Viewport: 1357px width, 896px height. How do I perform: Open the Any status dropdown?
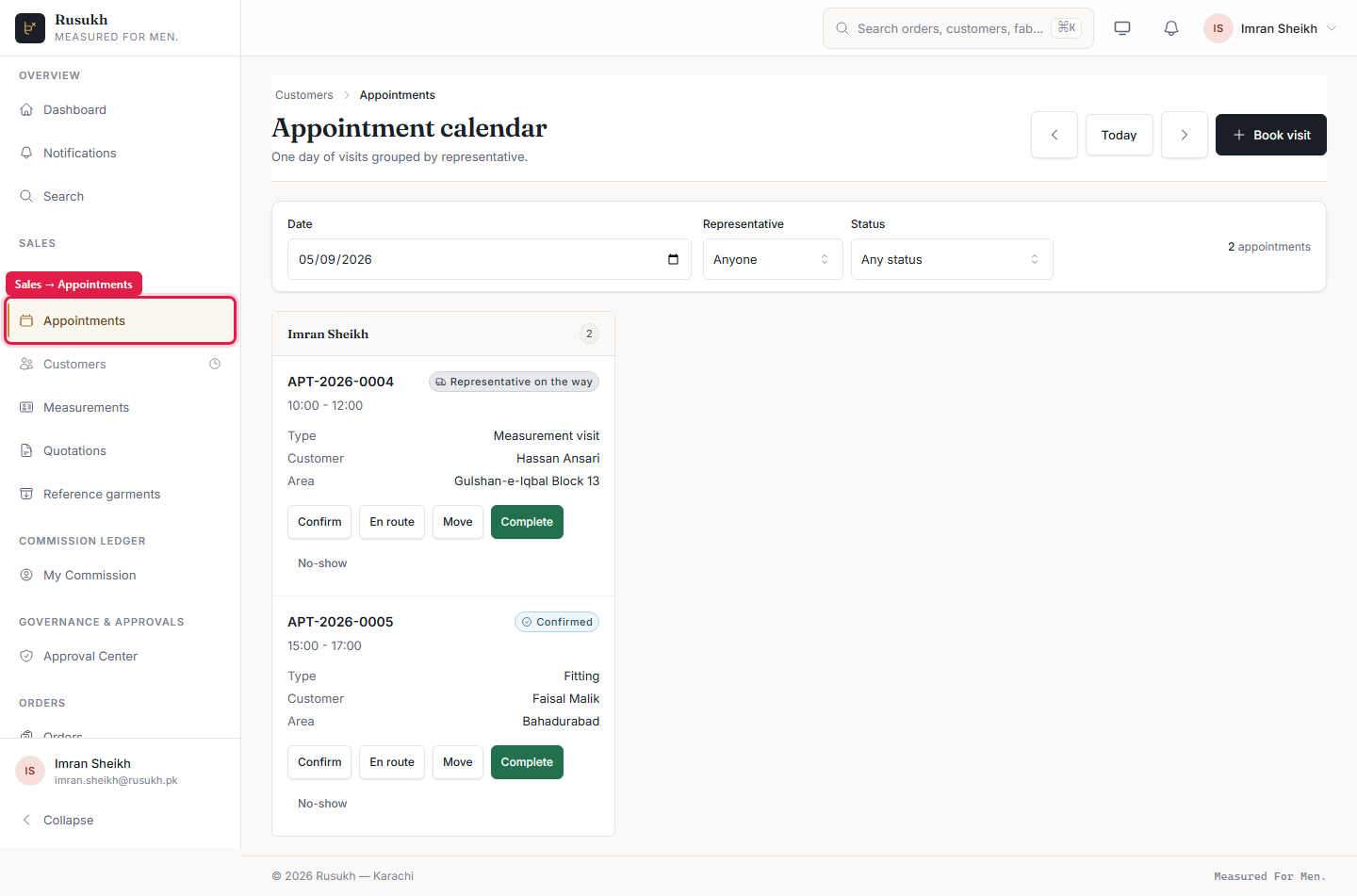952,259
